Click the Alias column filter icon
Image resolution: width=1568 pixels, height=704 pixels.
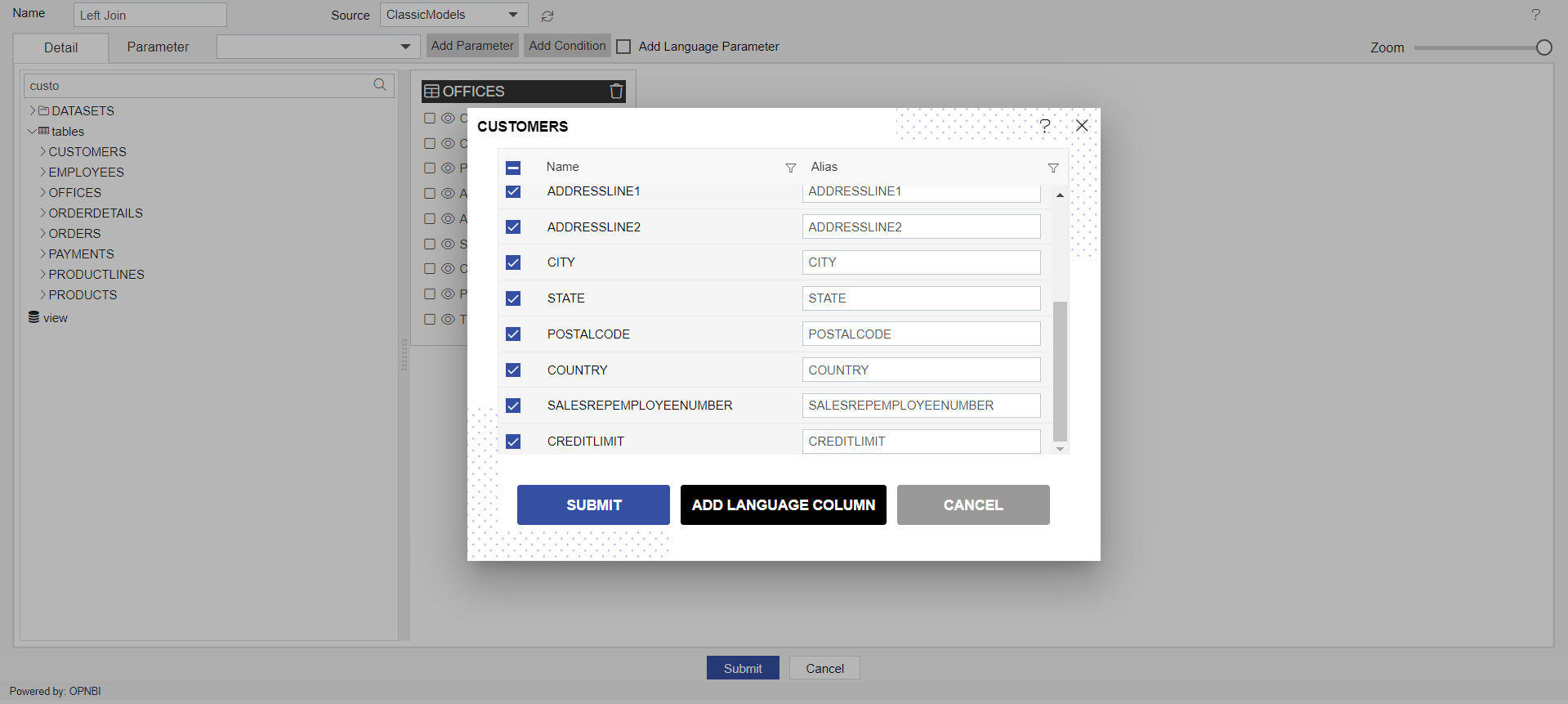point(1053,168)
